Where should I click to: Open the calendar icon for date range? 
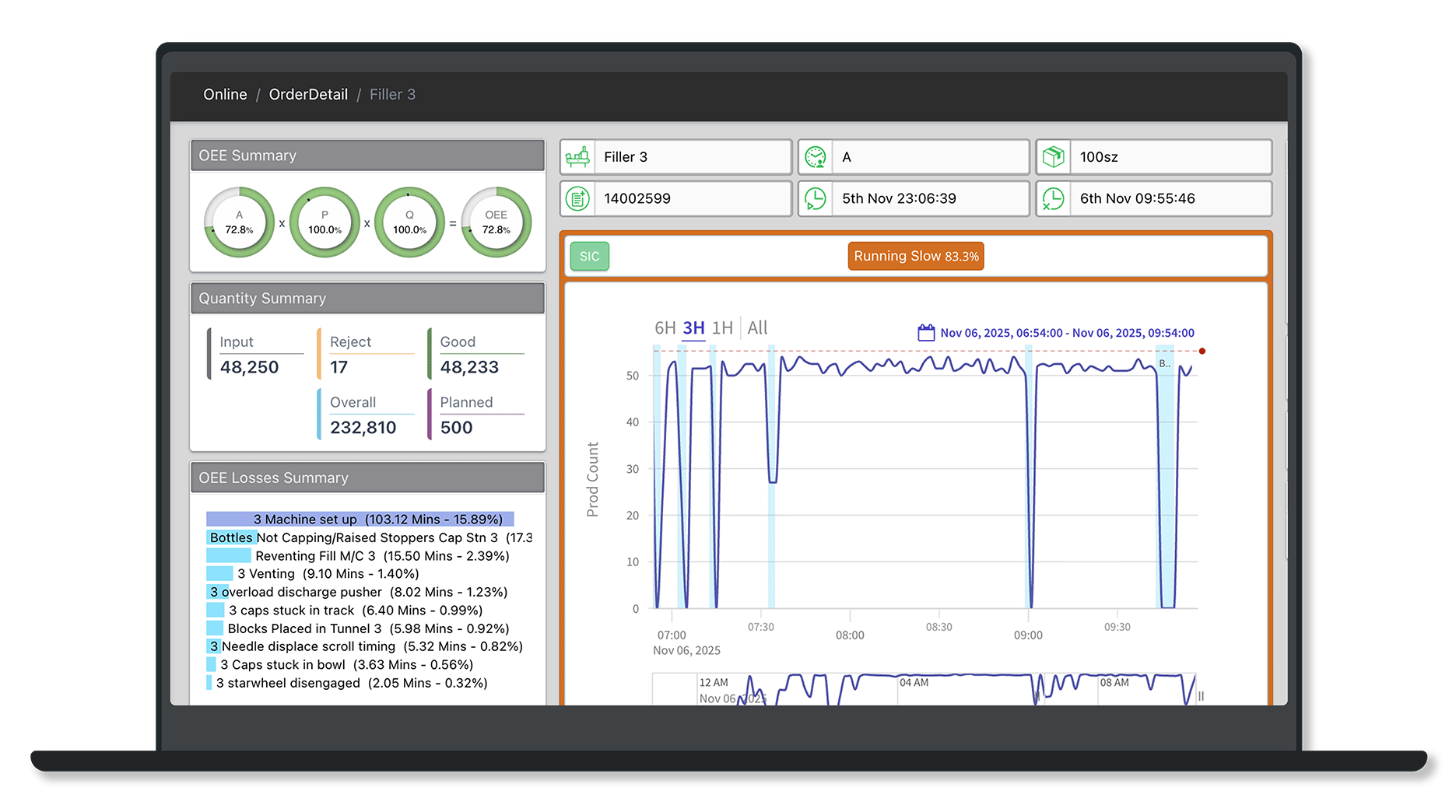tap(926, 333)
